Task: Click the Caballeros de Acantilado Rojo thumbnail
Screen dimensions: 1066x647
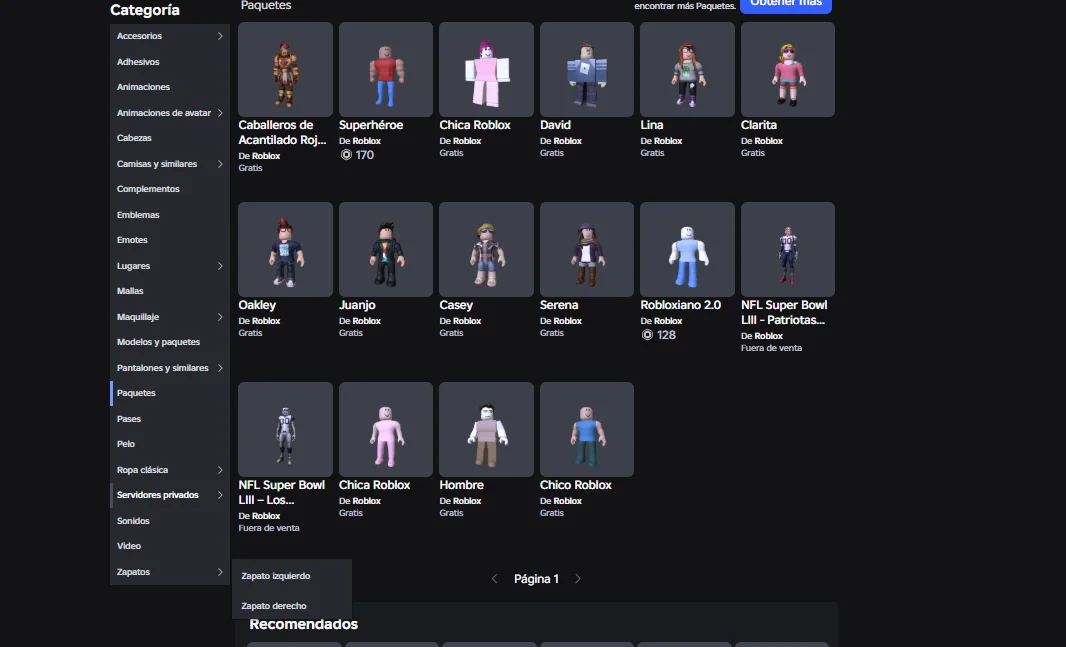Action: pyautogui.click(x=285, y=70)
